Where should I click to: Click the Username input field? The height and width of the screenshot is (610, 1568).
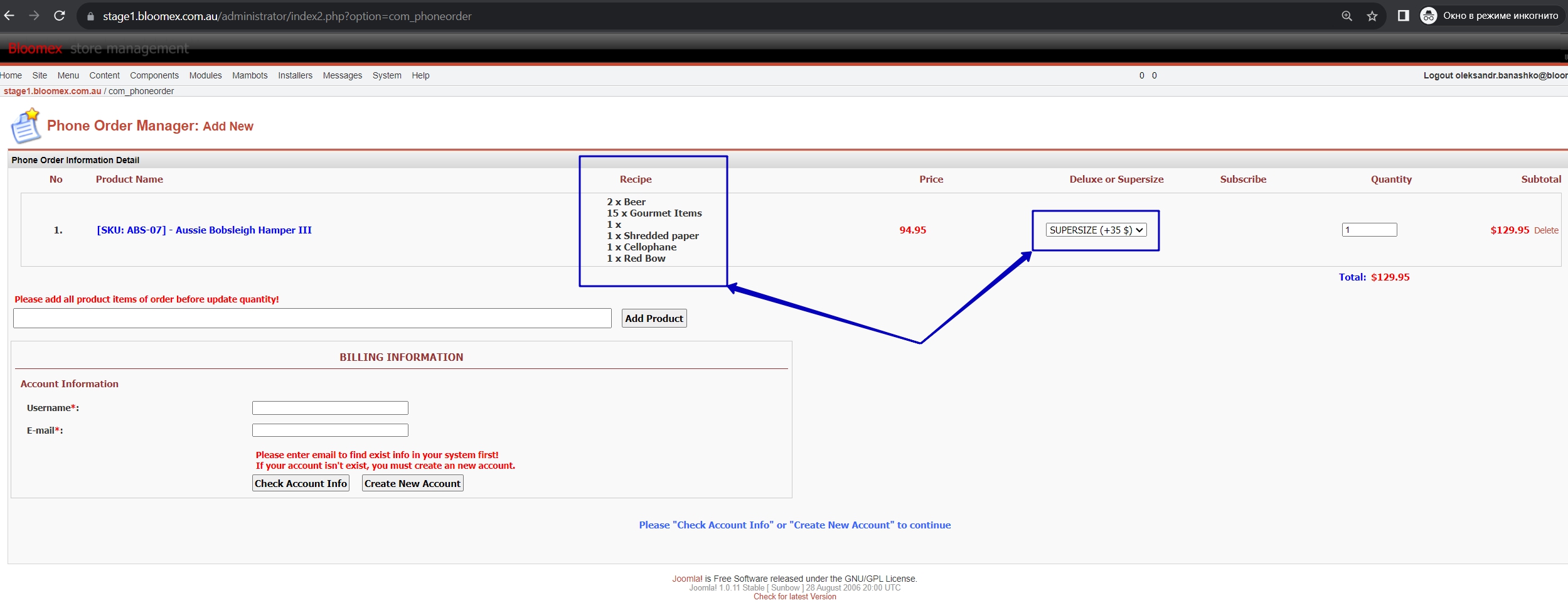click(330, 408)
